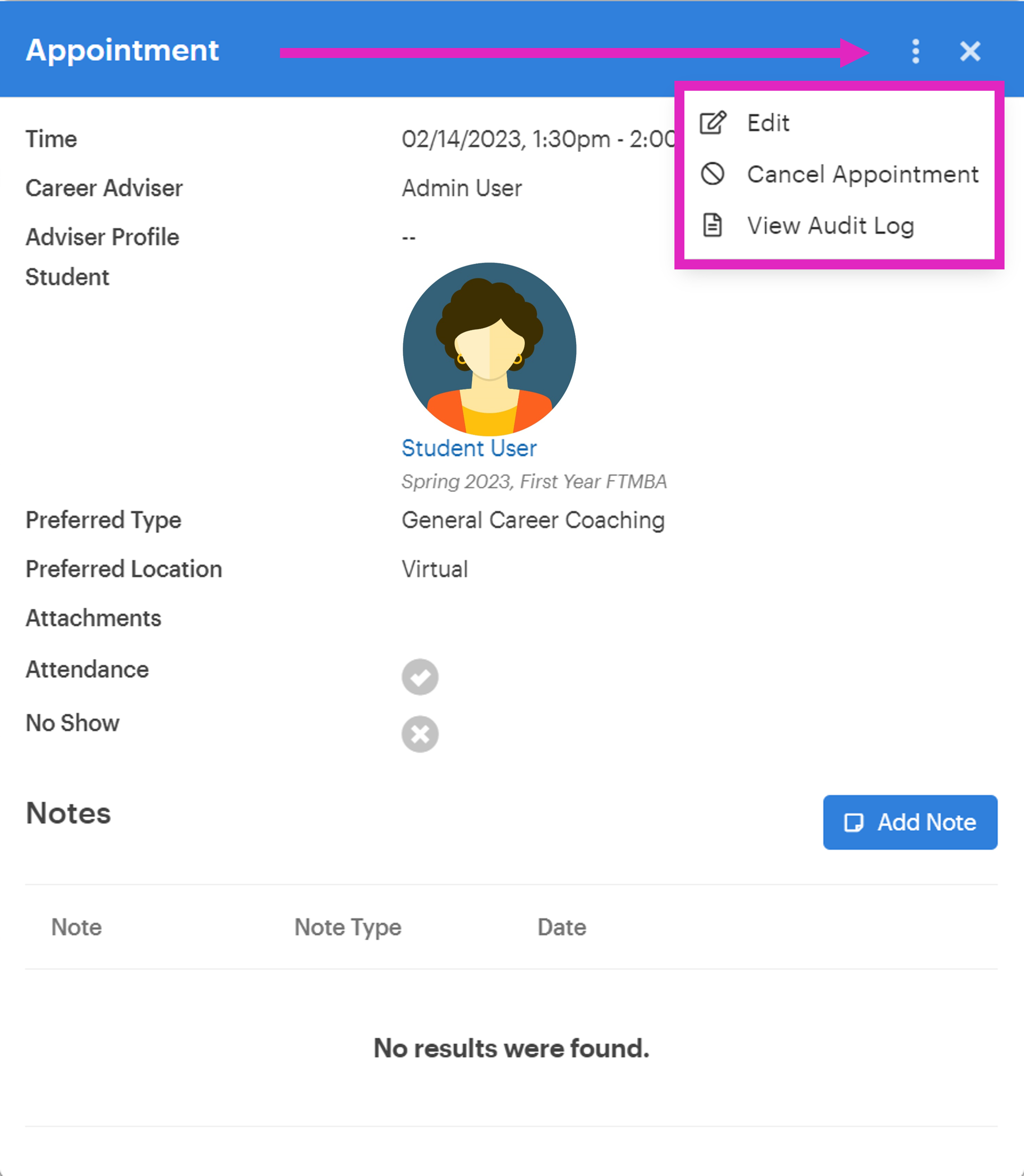Open View Audit Log
The height and width of the screenshot is (1176, 1024).
pyautogui.click(x=830, y=226)
